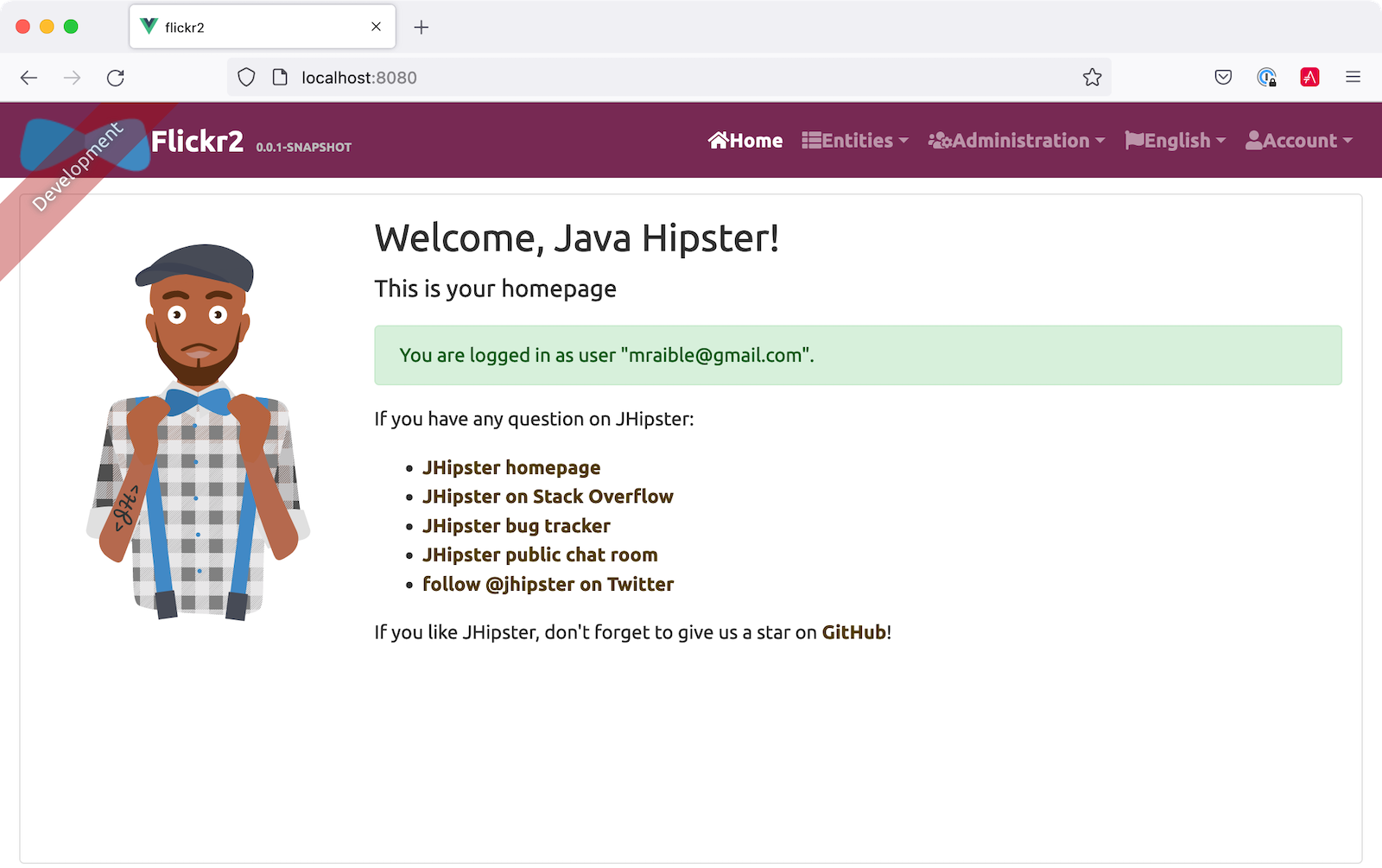Open the Account dropdown menu
The width and height of the screenshot is (1382, 868).
(x=1298, y=141)
